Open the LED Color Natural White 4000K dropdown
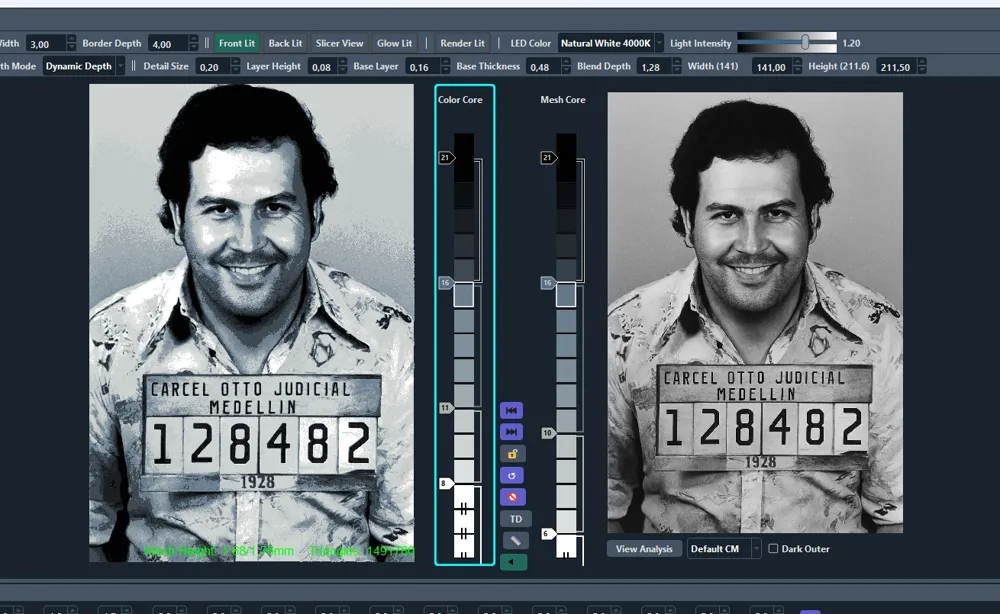1000x614 pixels. pos(610,43)
